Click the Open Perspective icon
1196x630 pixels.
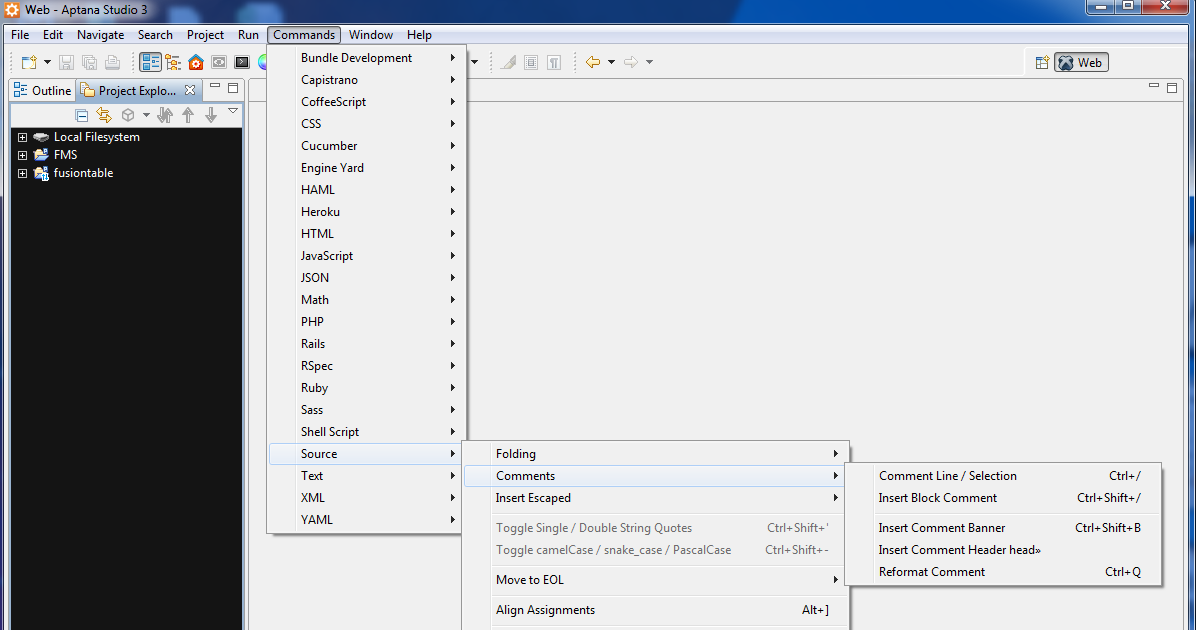1042,63
